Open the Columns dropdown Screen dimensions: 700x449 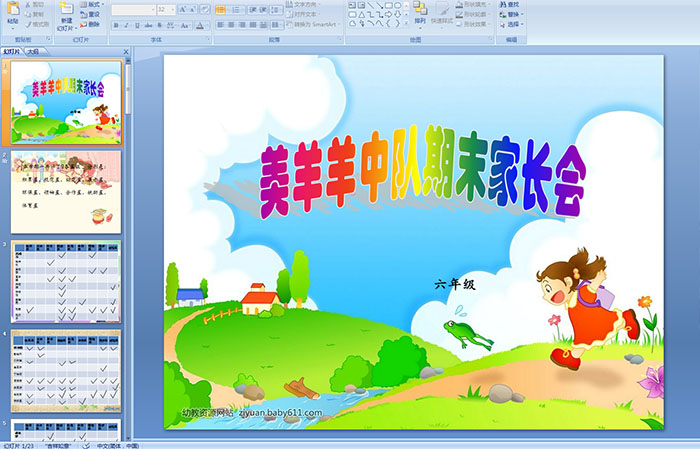(277, 25)
